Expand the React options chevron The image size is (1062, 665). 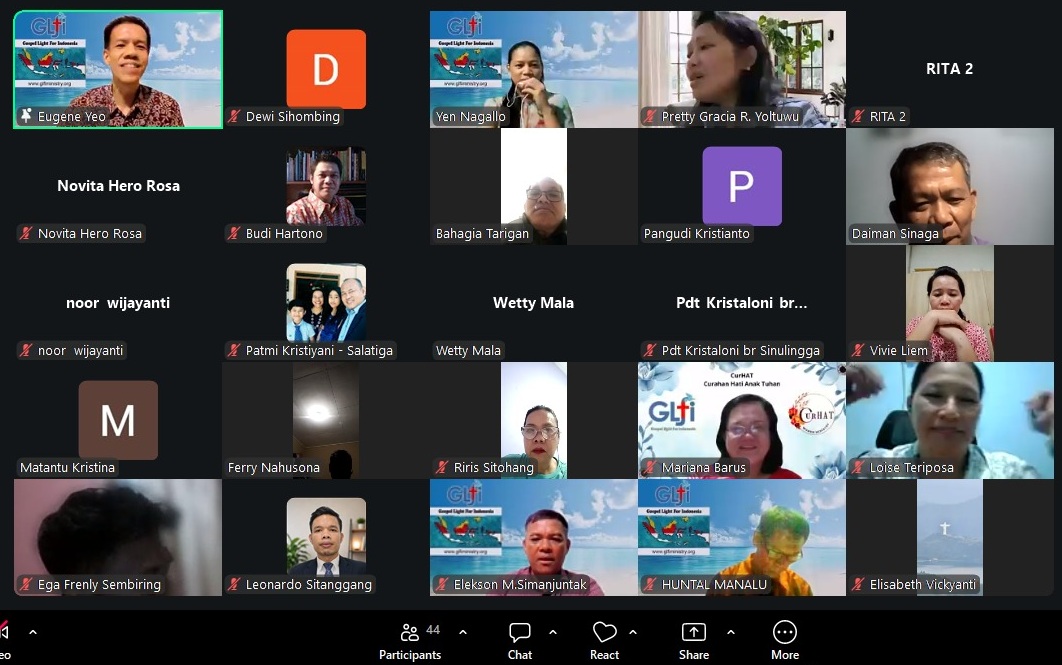coord(633,632)
